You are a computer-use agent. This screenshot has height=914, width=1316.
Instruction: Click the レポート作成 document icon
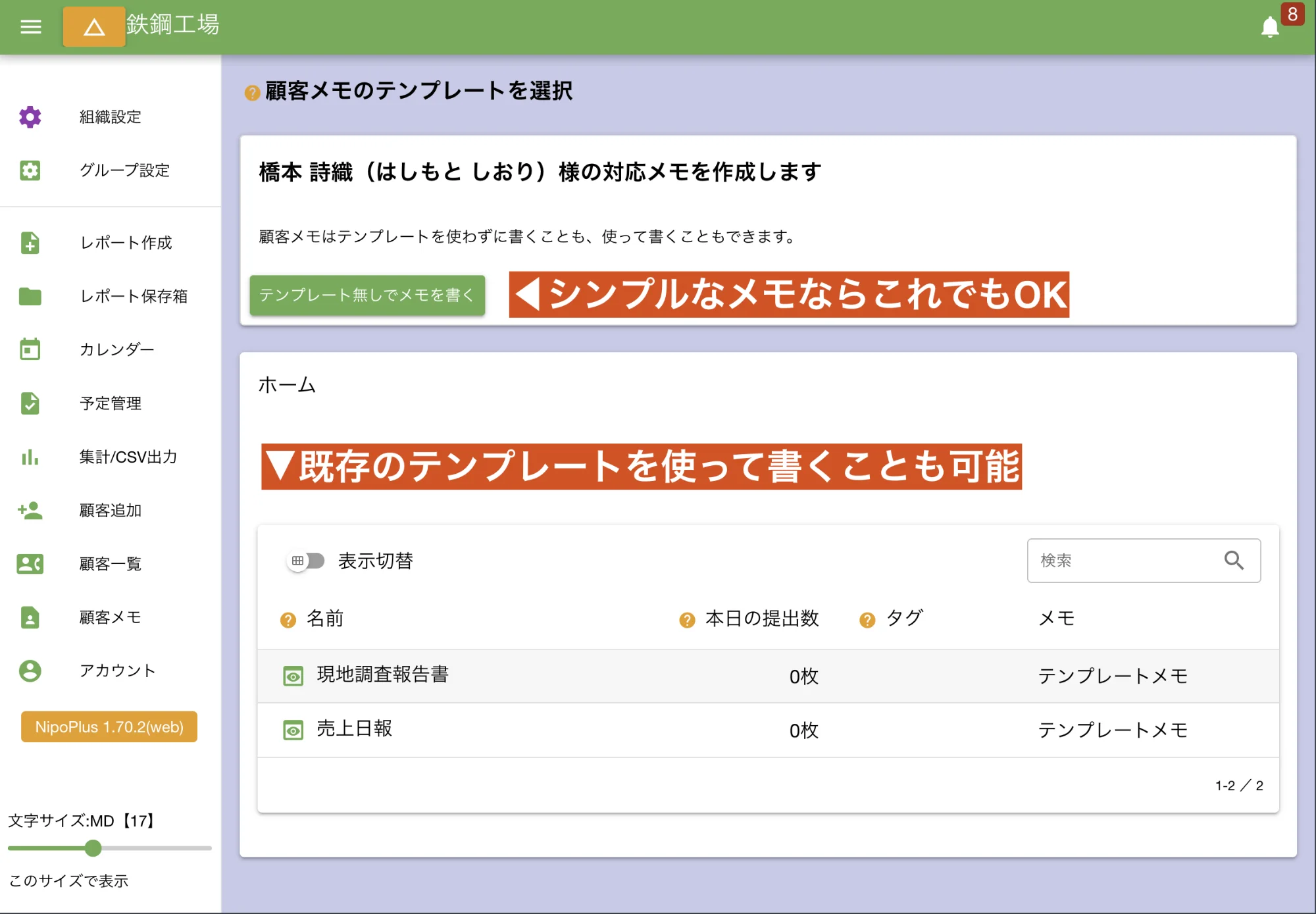click(x=30, y=243)
